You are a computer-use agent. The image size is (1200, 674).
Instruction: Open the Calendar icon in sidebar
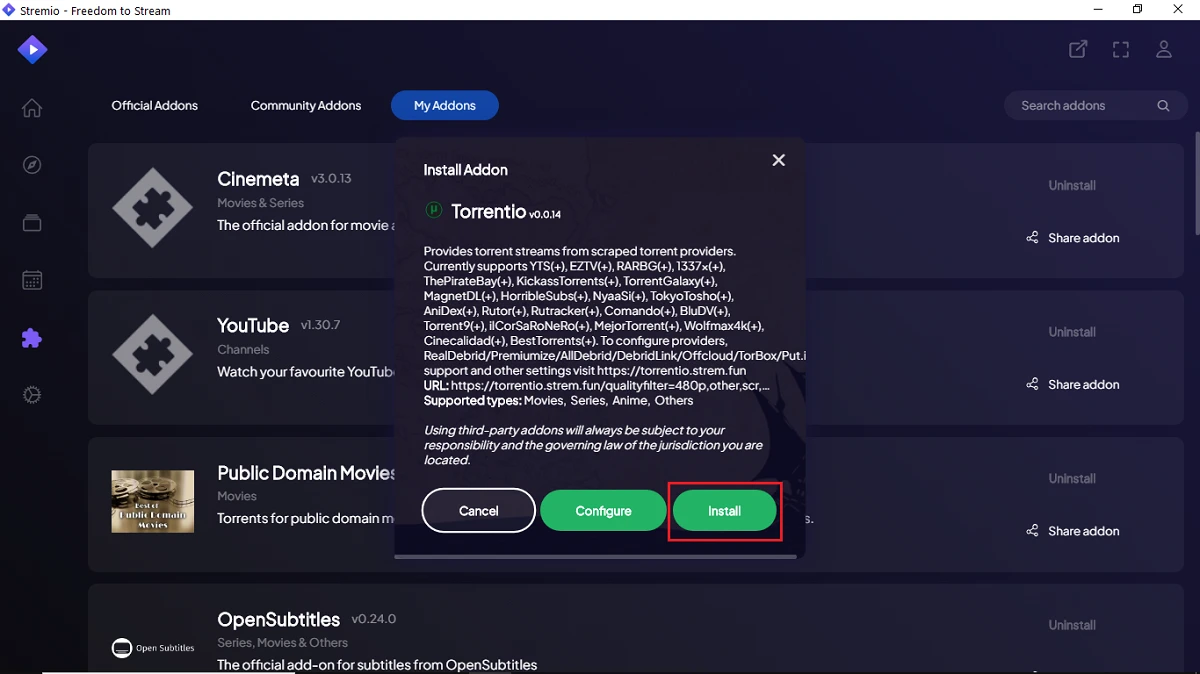coord(32,280)
